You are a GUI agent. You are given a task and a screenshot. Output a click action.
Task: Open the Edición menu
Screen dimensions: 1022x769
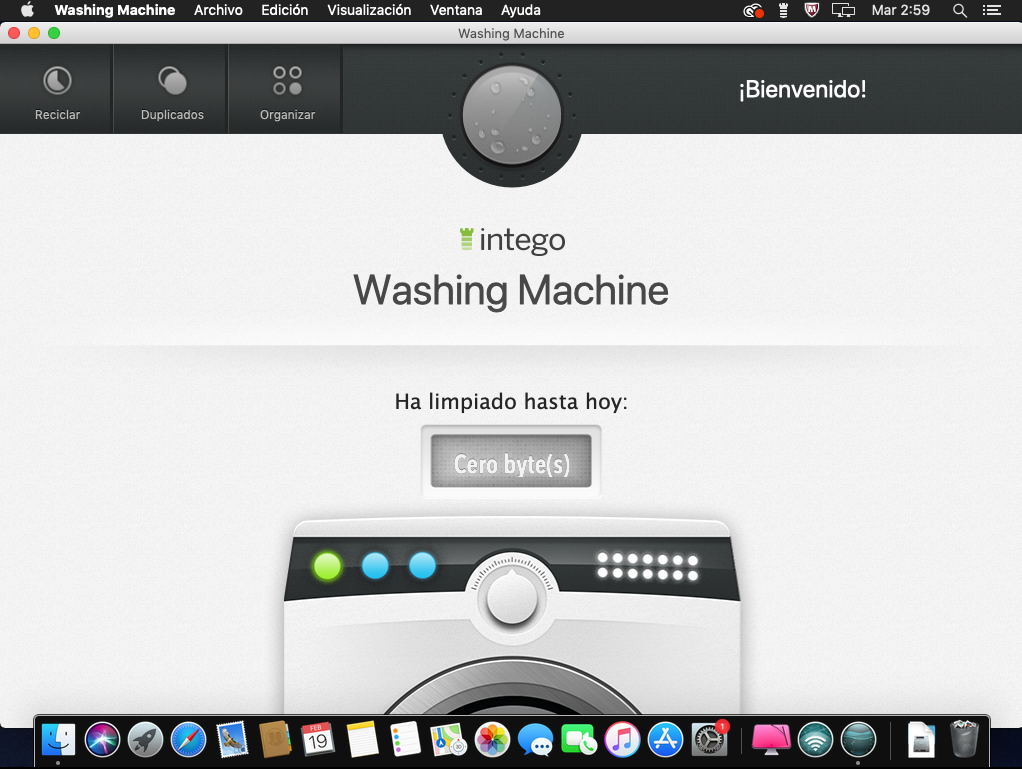[284, 10]
